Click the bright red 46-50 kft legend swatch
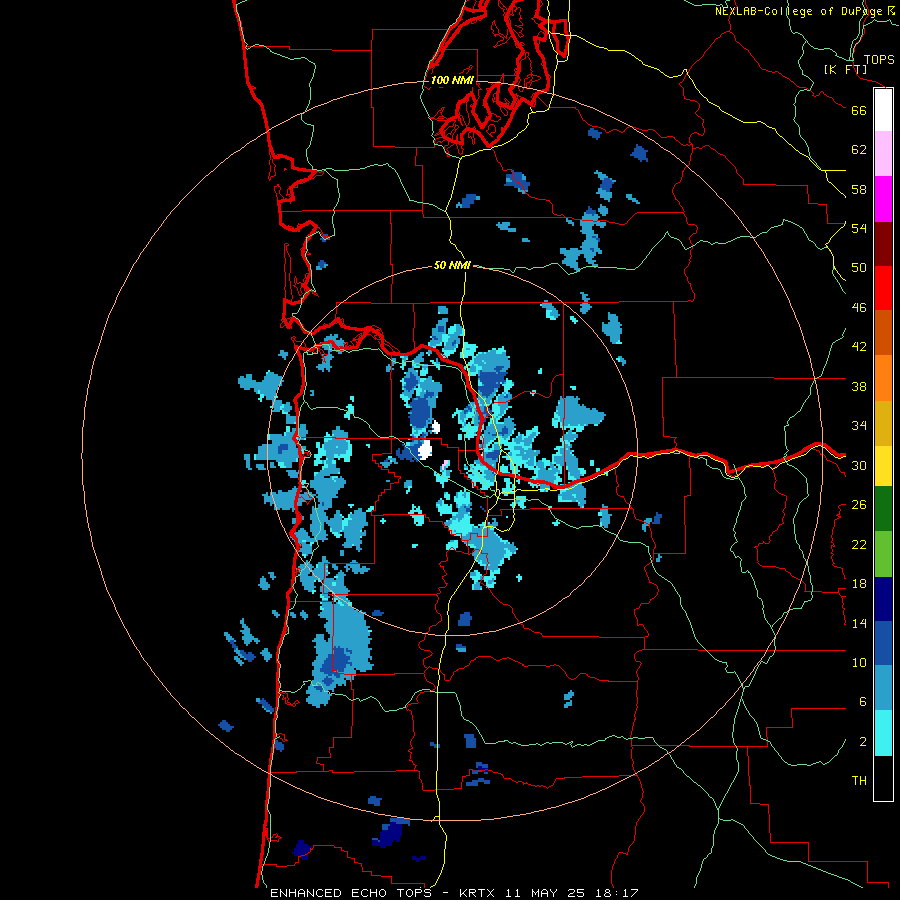This screenshot has width=900, height=900. pos(883,288)
